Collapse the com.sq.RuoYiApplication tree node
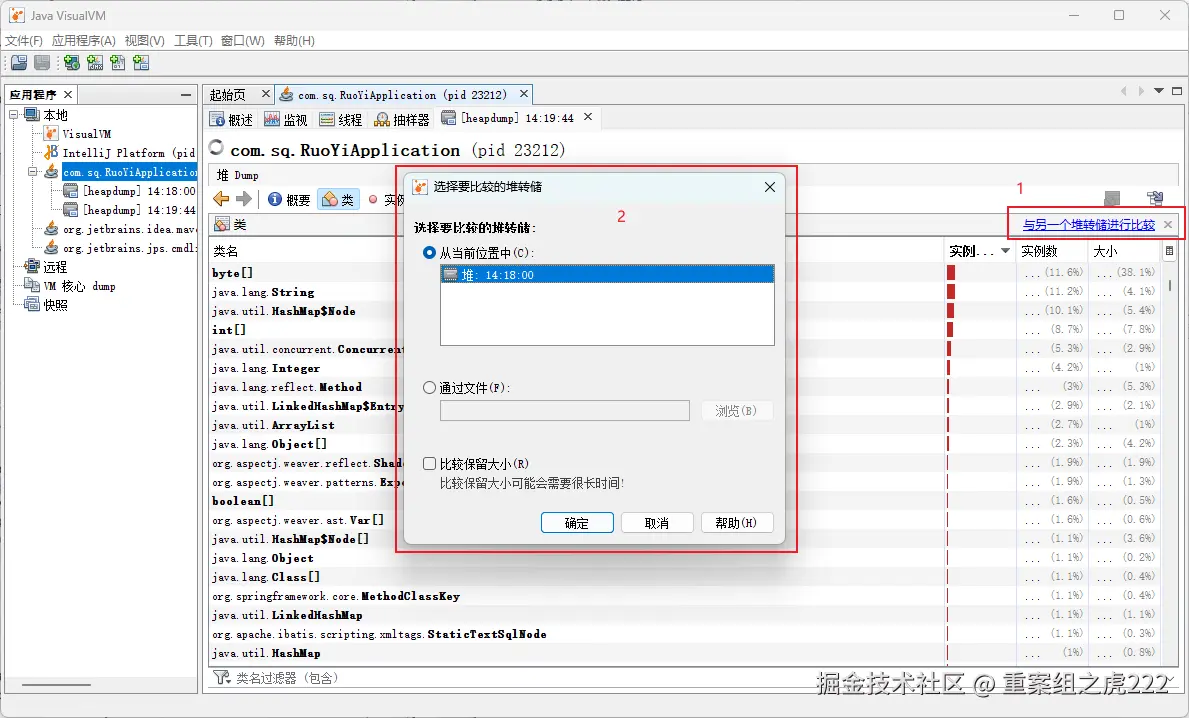This screenshot has height=718, width=1189. [x=33, y=171]
